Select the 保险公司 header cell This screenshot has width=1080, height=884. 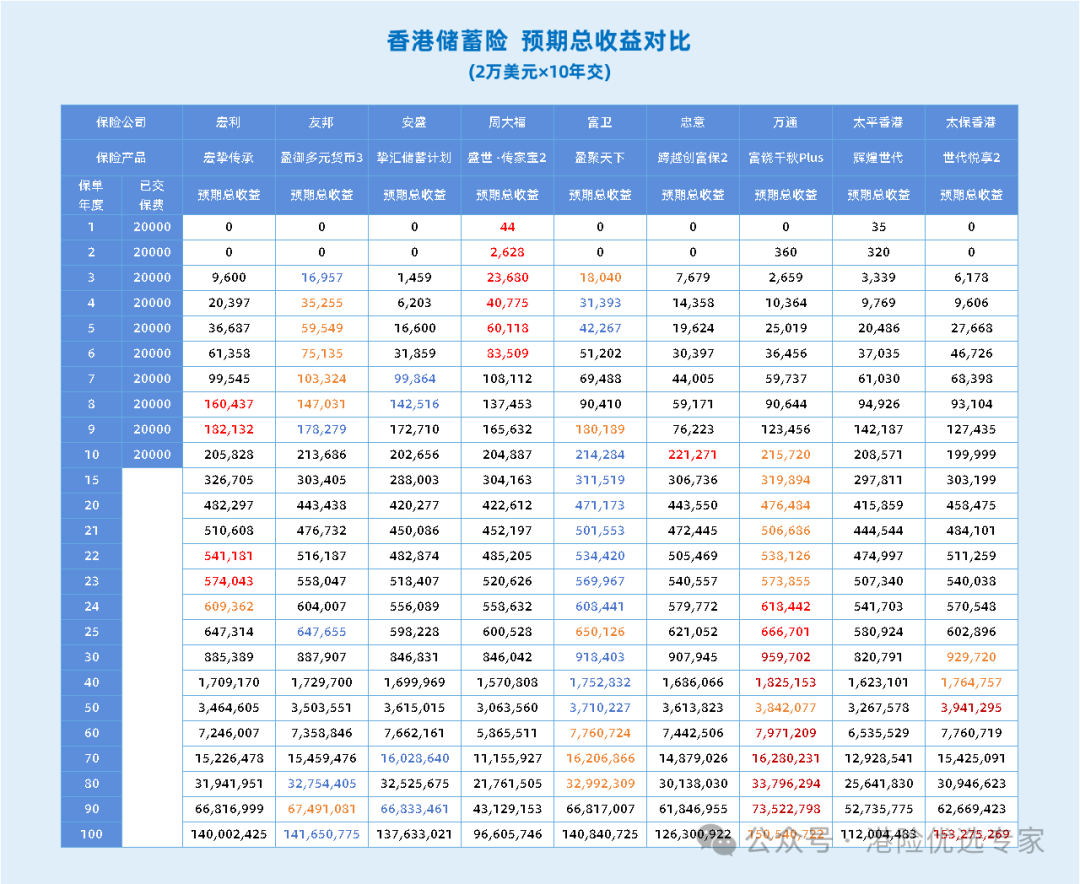coord(121,122)
